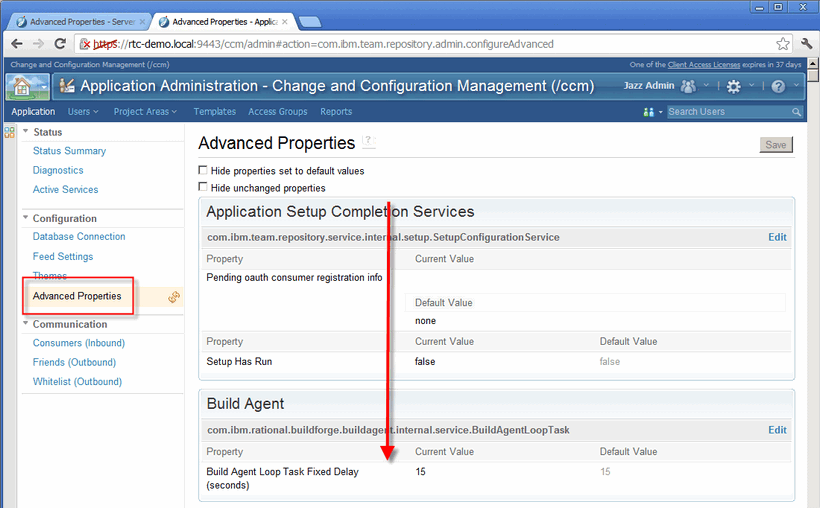The image size is (820, 508).
Task: Click the browser forward arrow
Action: point(38,44)
